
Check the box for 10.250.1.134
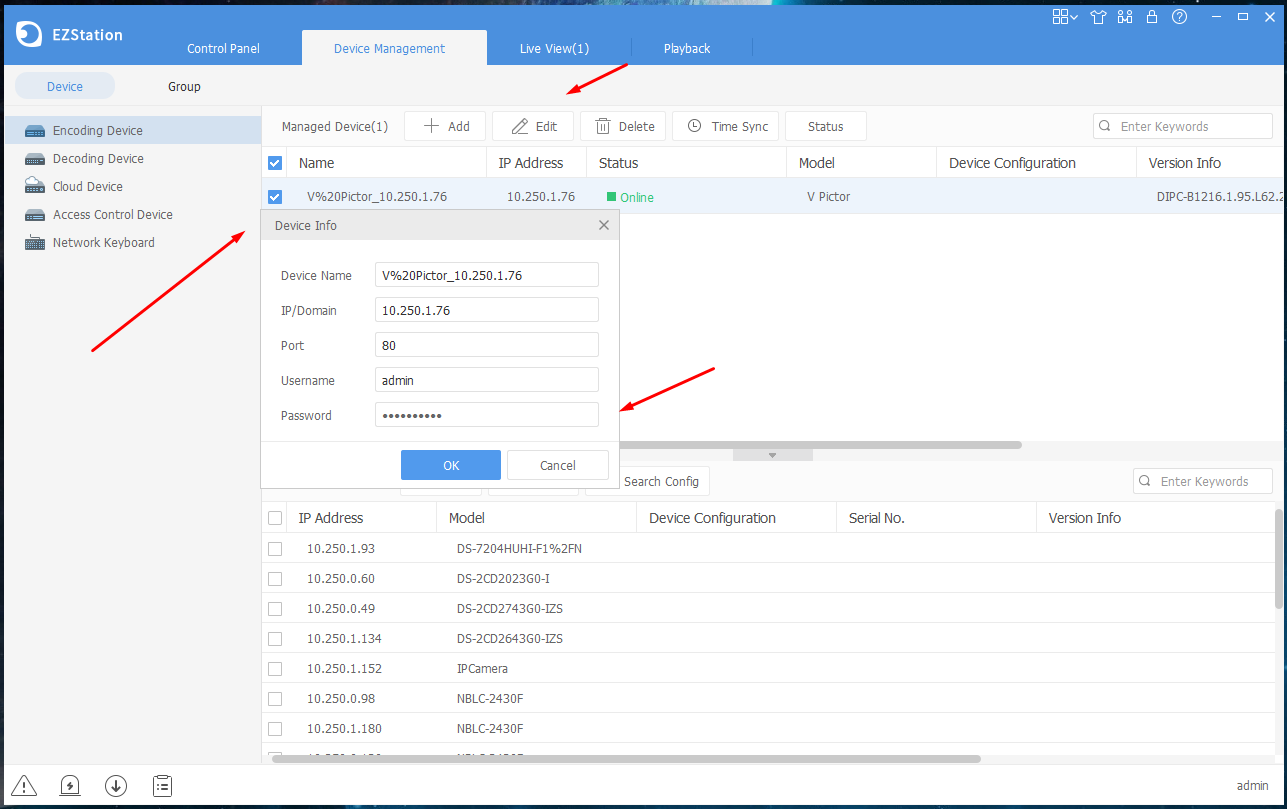pos(275,639)
